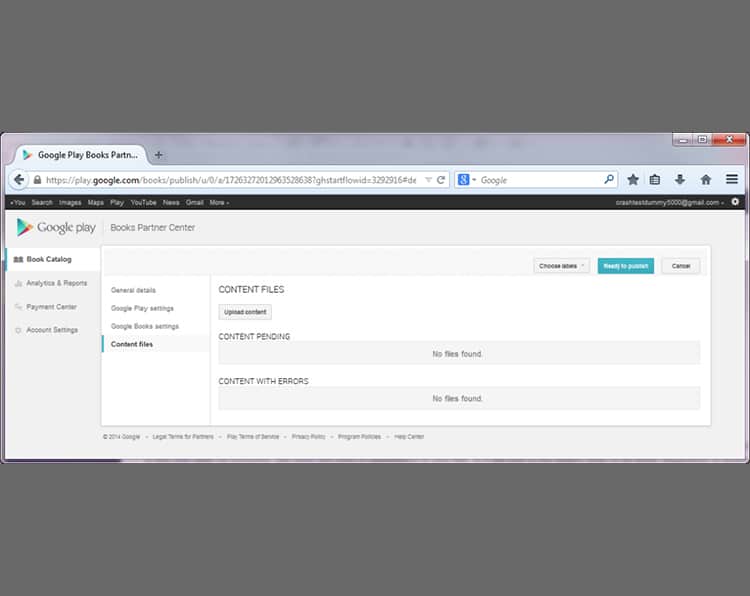Click the Google search engine icon

pyautogui.click(x=463, y=180)
